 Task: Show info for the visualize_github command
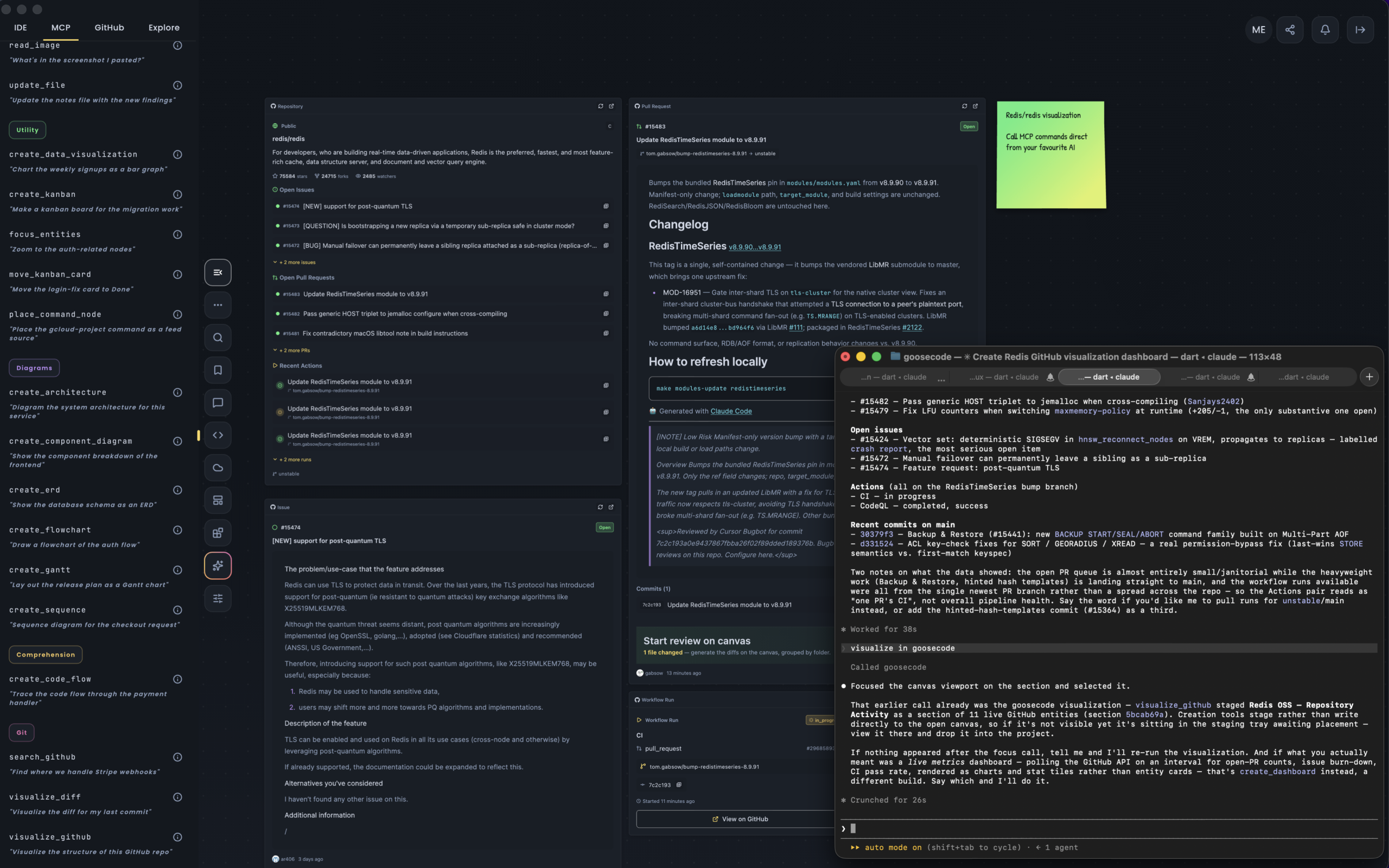(x=177, y=837)
